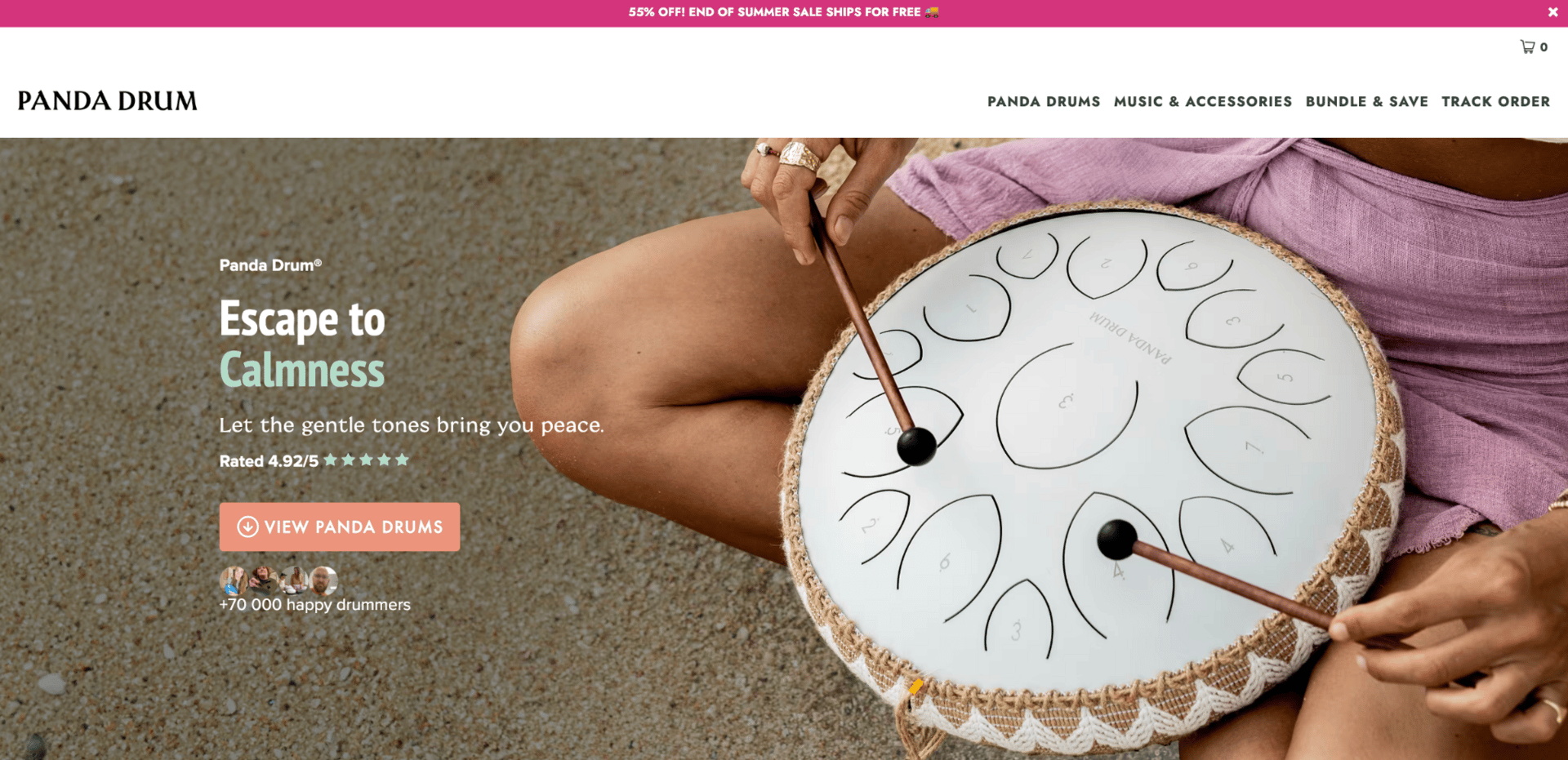The image size is (1568, 760).
Task: Click the delivery truck emoji in the banner
Action: click(932, 12)
